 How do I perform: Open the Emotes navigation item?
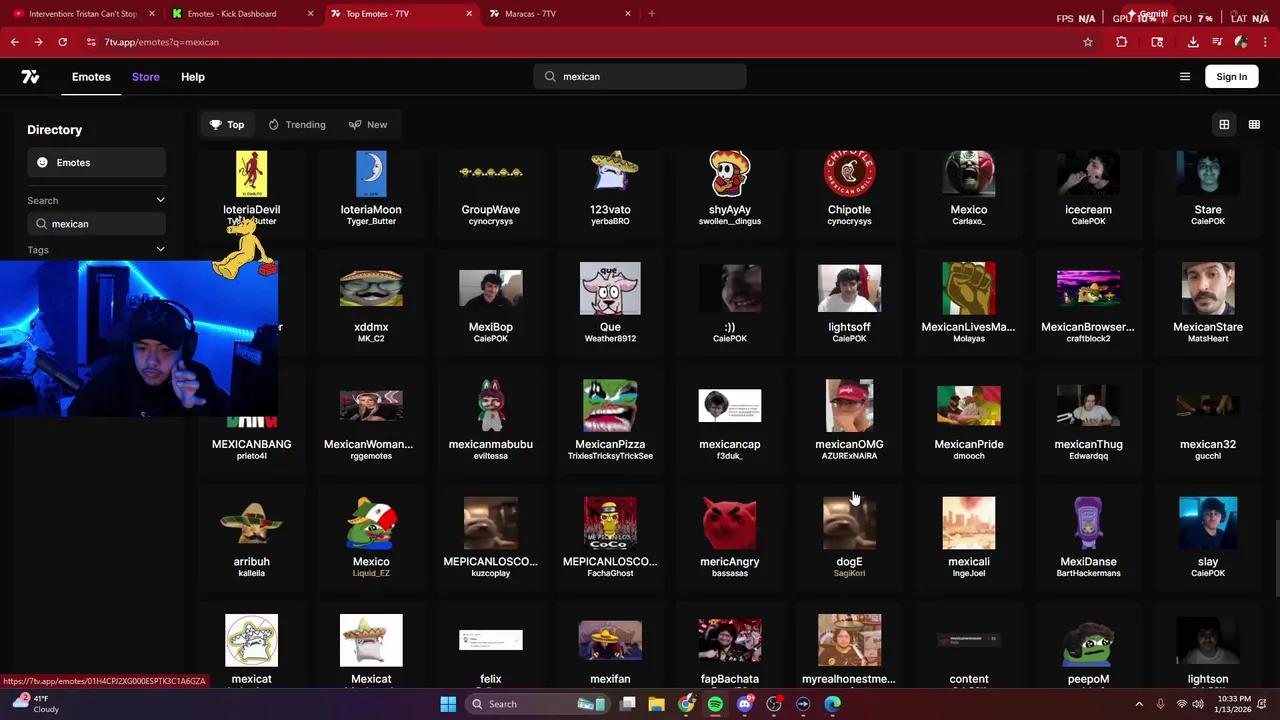pos(91,77)
